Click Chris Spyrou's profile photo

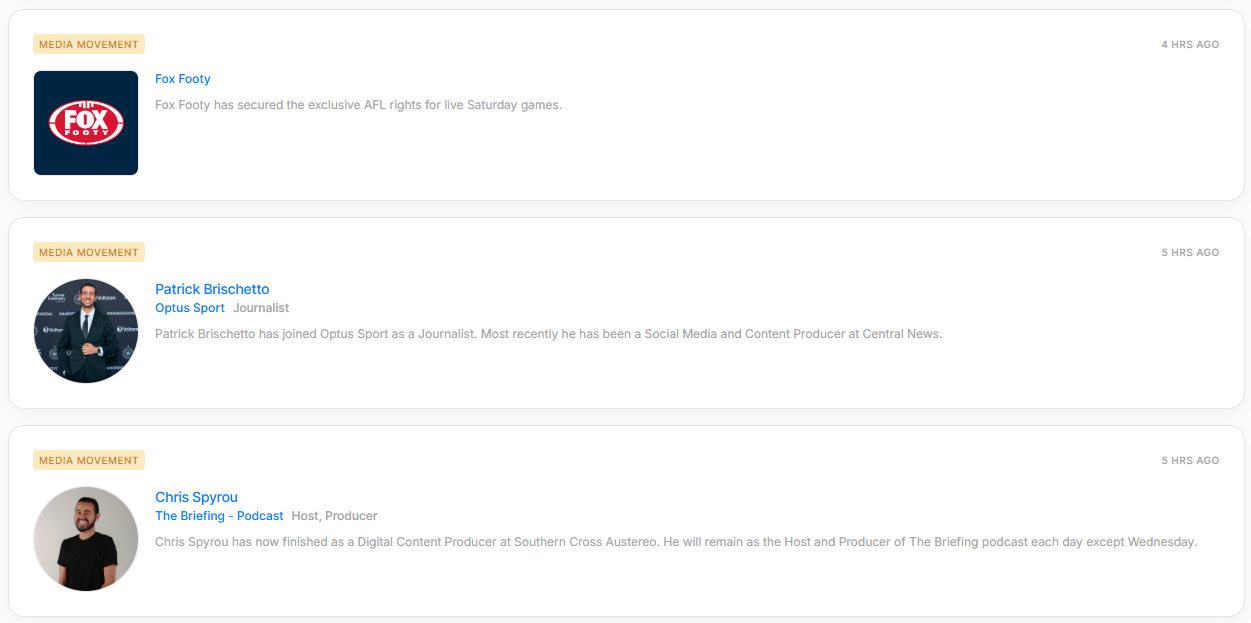86,539
